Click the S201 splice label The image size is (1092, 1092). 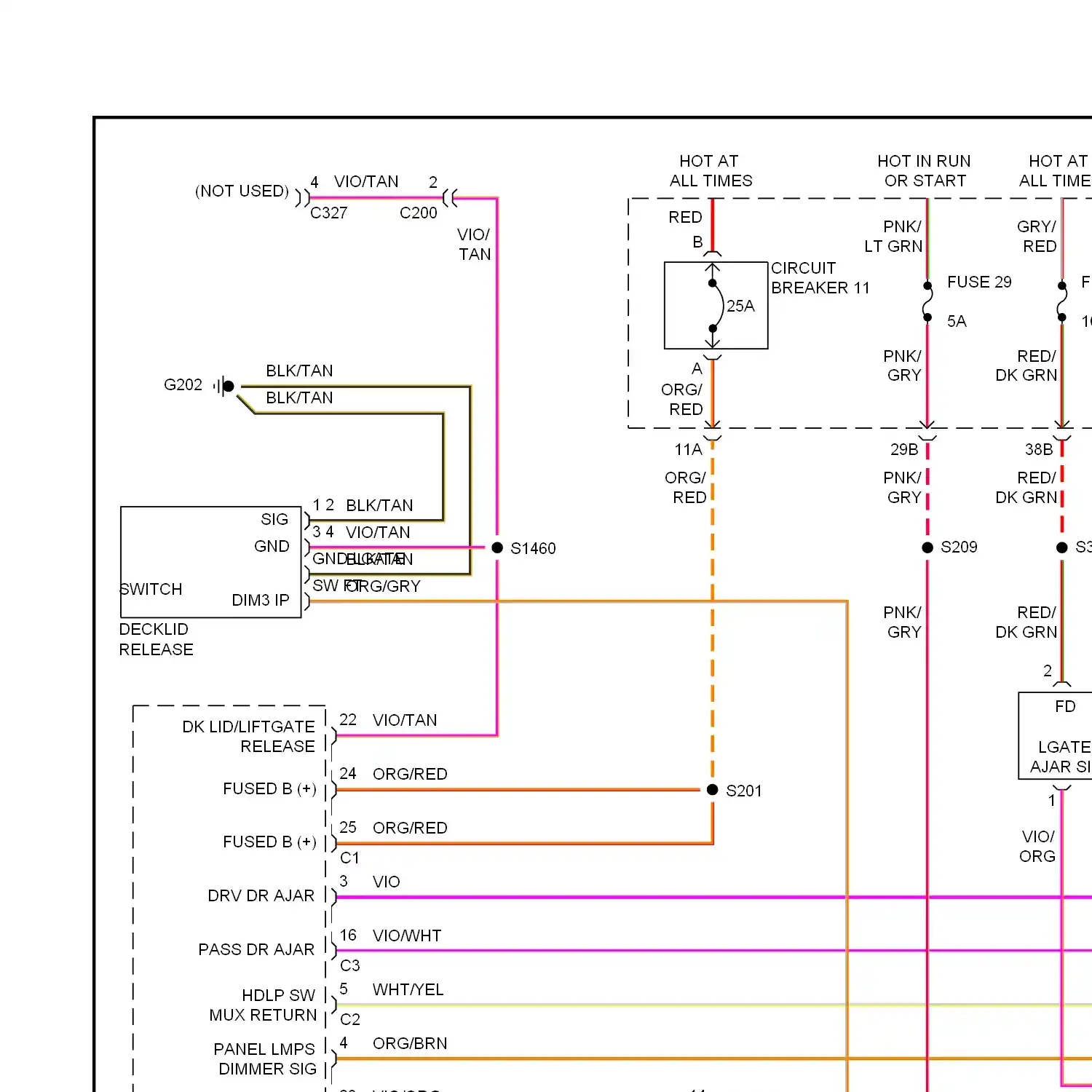(x=744, y=791)
